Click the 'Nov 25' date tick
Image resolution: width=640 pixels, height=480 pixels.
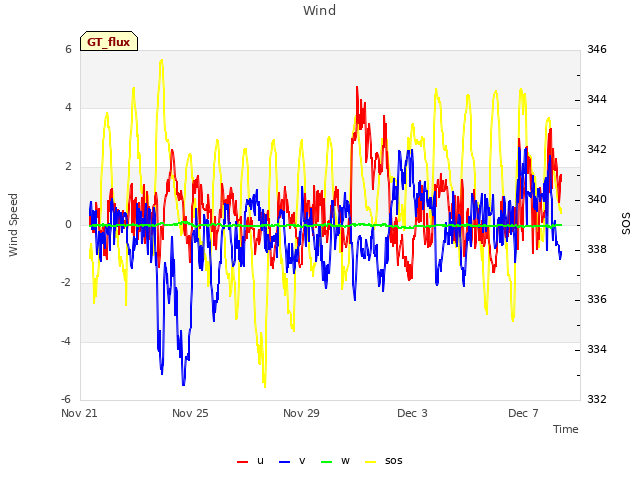pyautogui.click(x=190, y=413)
